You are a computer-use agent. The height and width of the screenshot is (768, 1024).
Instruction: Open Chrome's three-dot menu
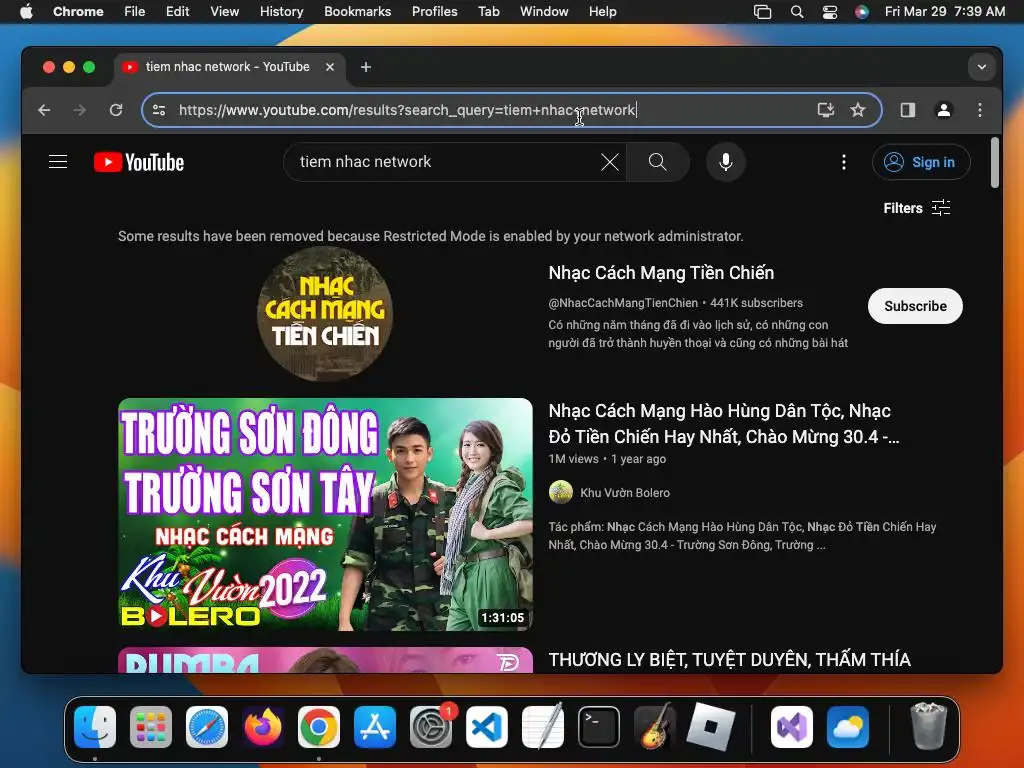click(980, 110)
